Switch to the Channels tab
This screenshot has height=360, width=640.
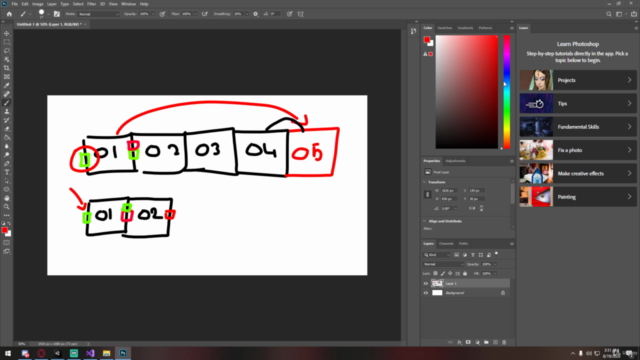(446, 244)
